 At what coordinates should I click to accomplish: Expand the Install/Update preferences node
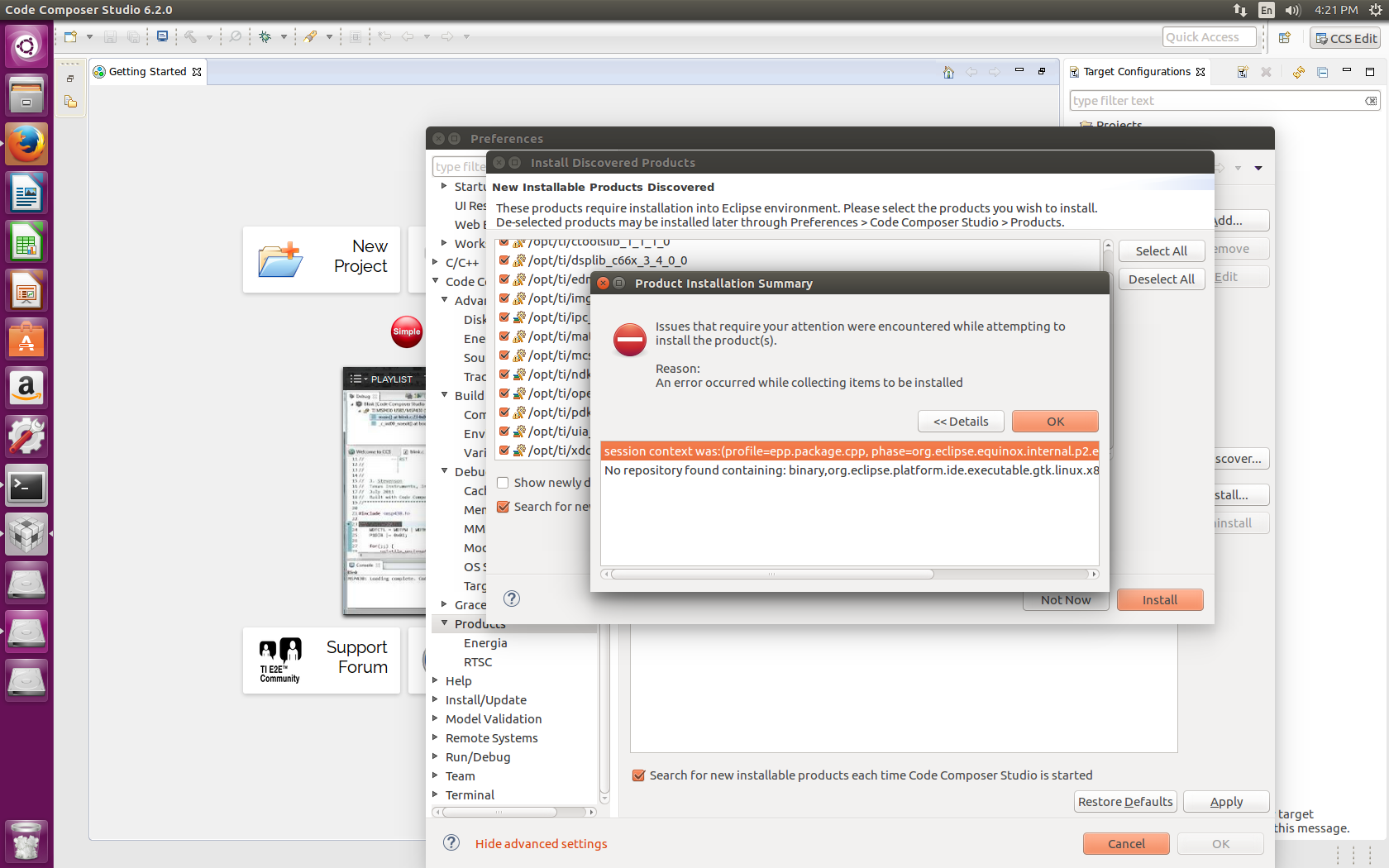(x=435, y=699)
